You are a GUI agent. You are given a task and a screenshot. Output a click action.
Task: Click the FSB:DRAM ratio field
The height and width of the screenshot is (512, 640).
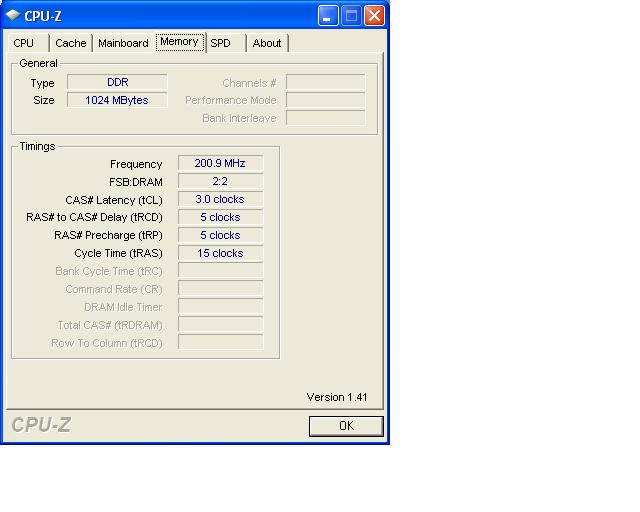(220, 182)
